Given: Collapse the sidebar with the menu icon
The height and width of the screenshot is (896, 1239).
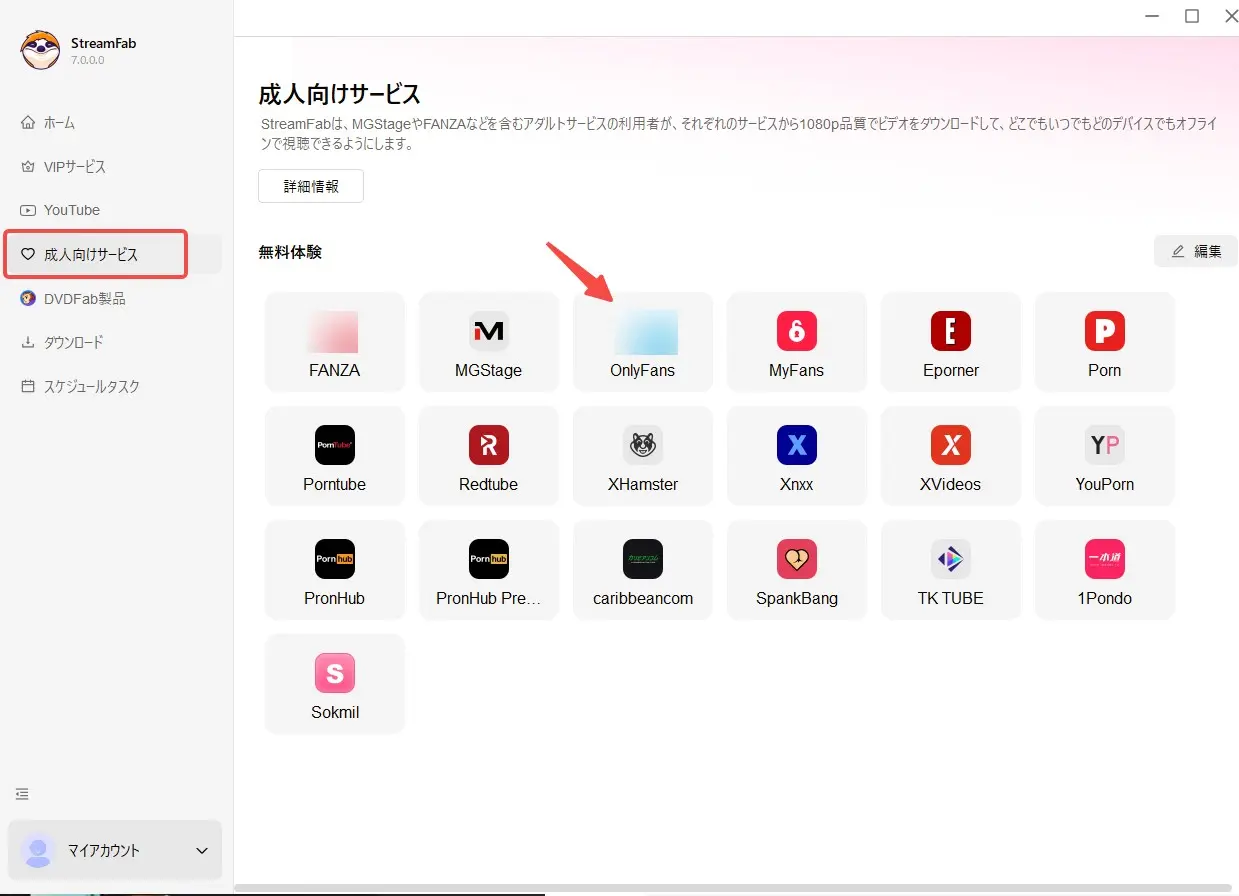Looking at the screenshot, I should coord(22,794).
